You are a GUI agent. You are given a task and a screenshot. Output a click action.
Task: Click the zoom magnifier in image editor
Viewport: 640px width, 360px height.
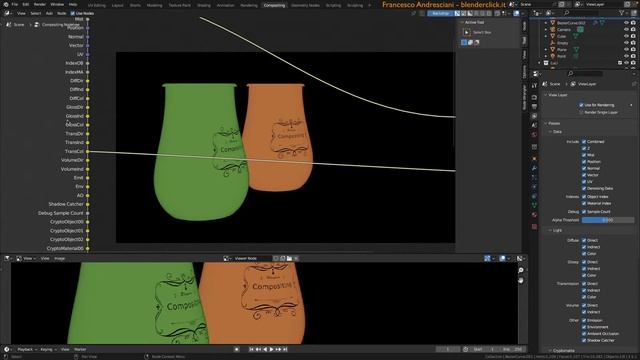tap(521, 270)
